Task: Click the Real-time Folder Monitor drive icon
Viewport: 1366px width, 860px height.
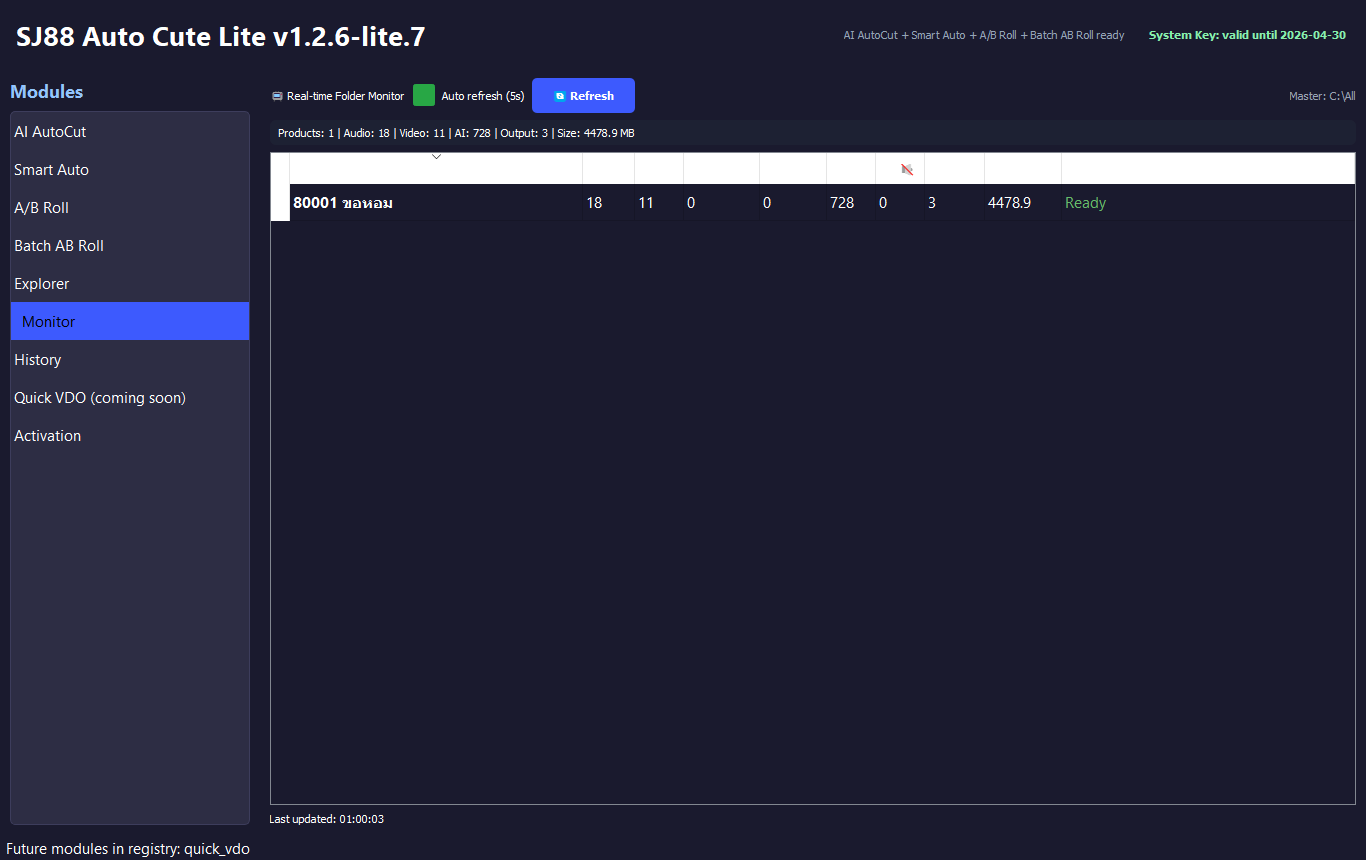Action: click(277, 96)
